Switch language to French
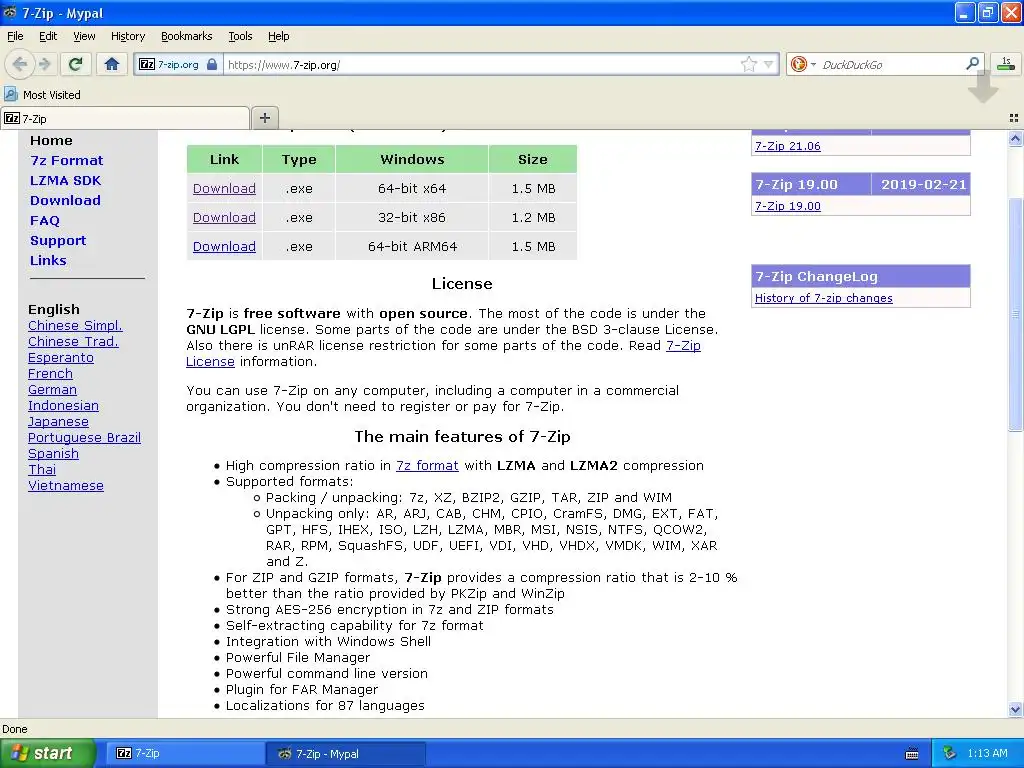Image resolution: width=1024 pixels, height=768 pixels. [50, 374]
